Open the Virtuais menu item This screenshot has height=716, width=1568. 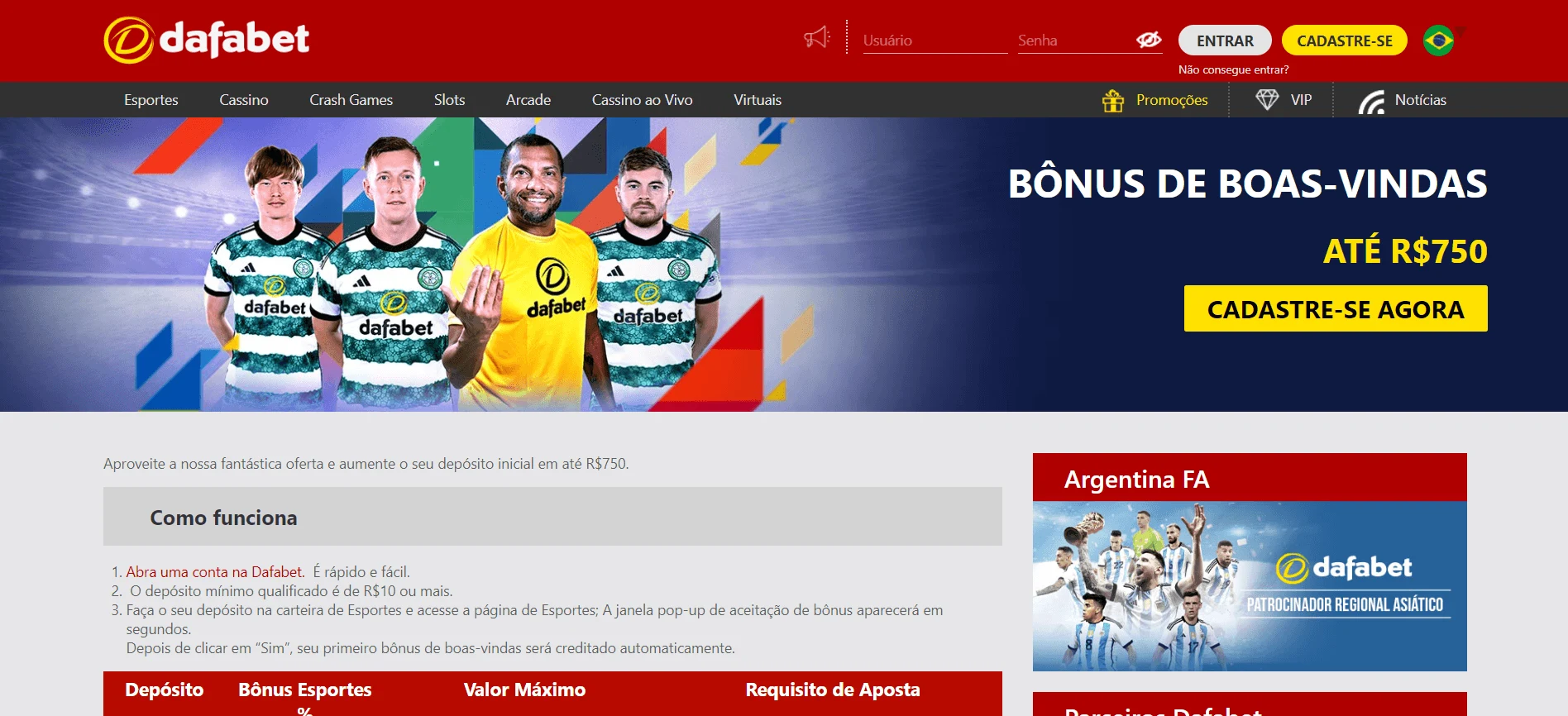pos(758,100)
